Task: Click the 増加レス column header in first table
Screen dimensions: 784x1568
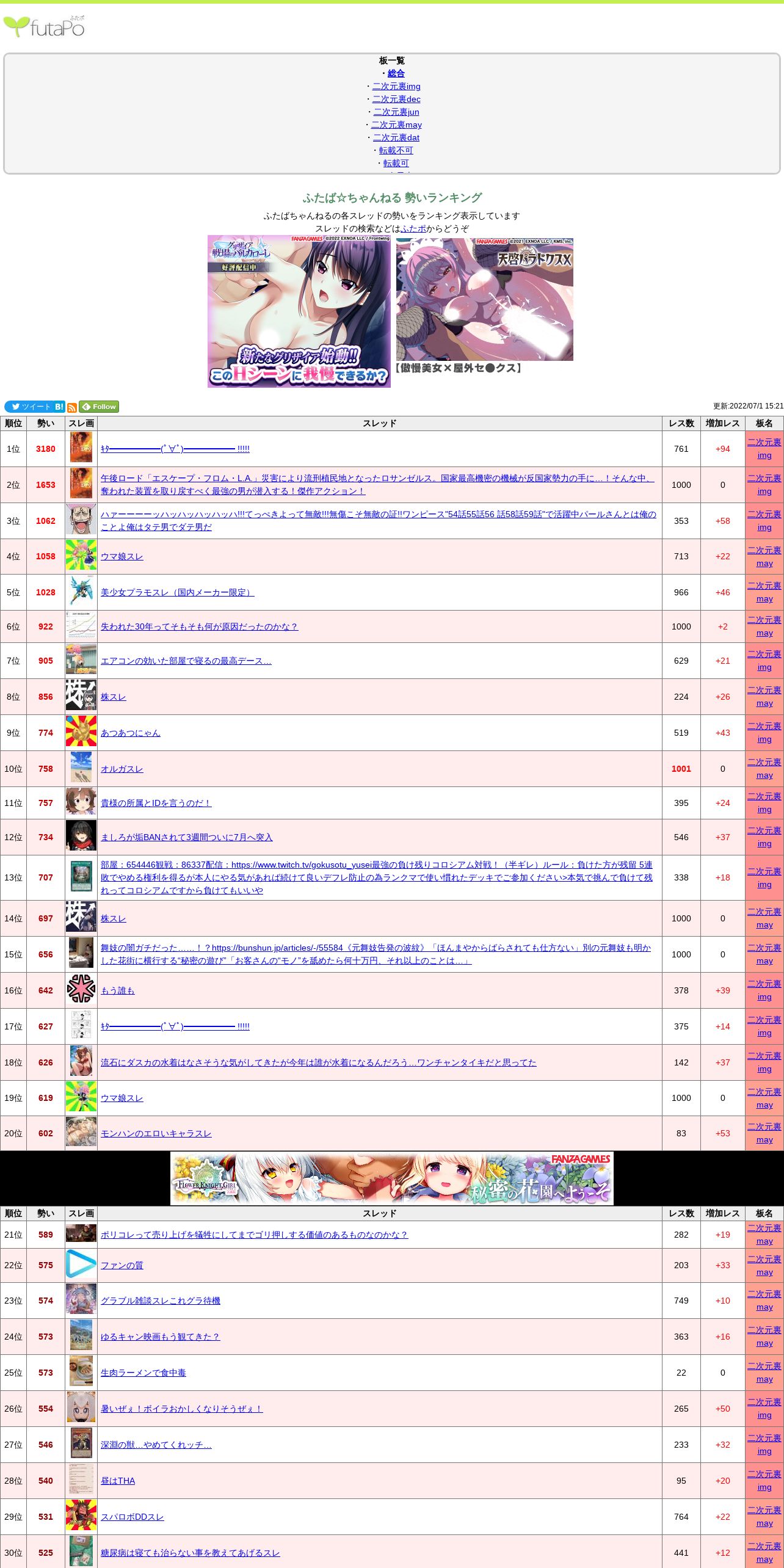Action: point(723,424)
